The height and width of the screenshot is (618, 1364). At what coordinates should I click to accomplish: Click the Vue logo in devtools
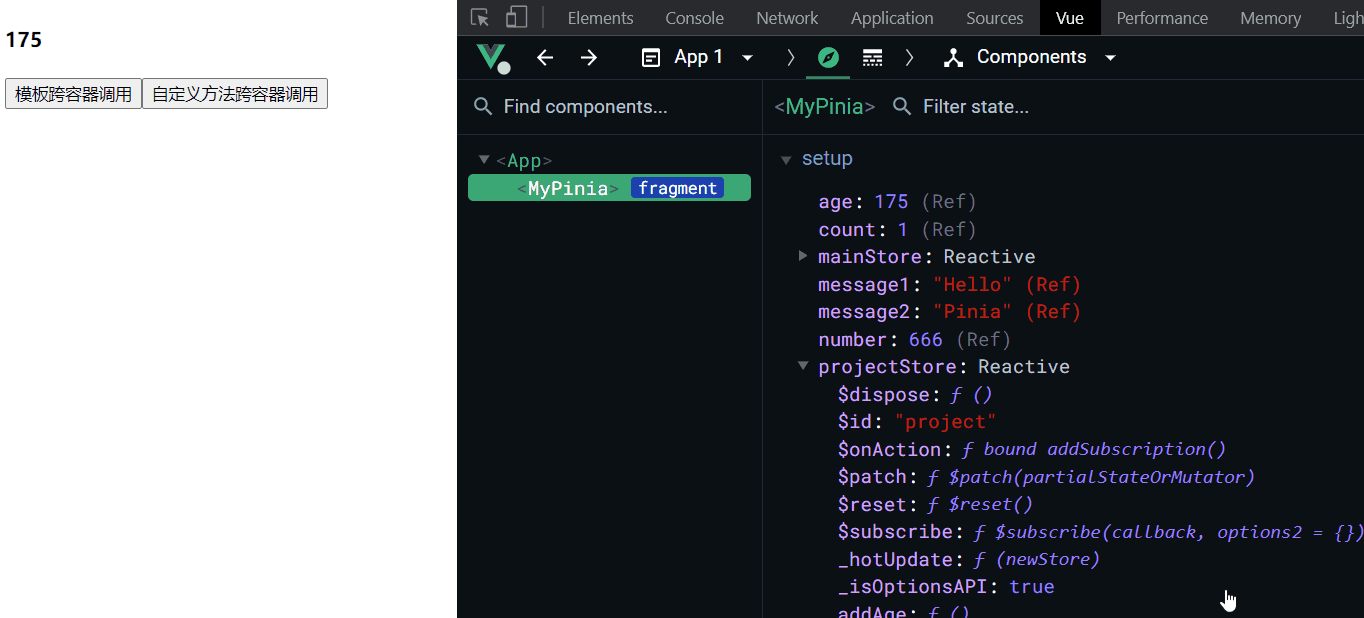(x=493, y=58)
